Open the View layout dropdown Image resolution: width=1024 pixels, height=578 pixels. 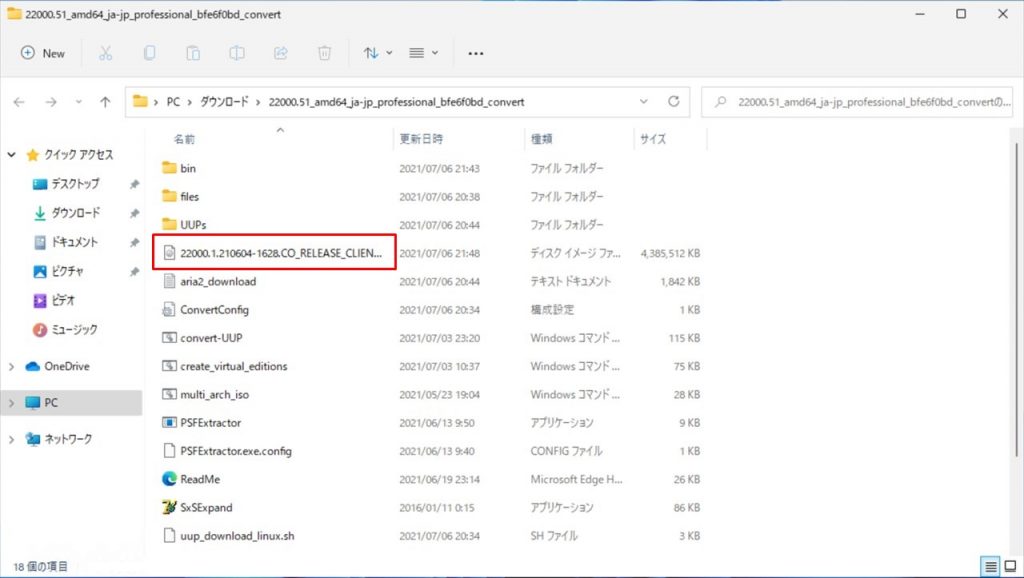(423, 53)
